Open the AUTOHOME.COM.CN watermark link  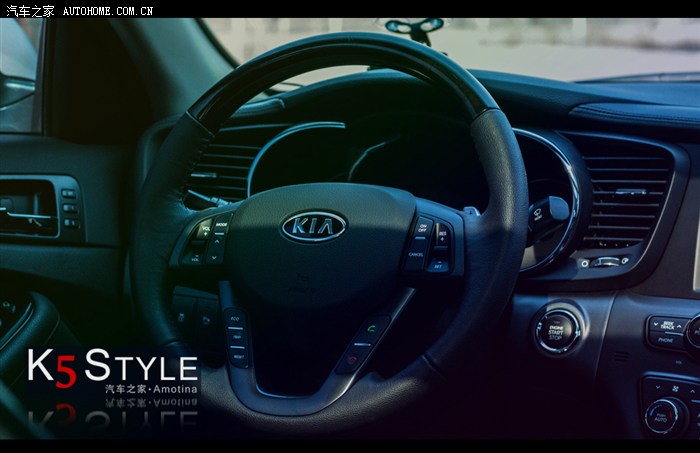click(x=108, y=11)
